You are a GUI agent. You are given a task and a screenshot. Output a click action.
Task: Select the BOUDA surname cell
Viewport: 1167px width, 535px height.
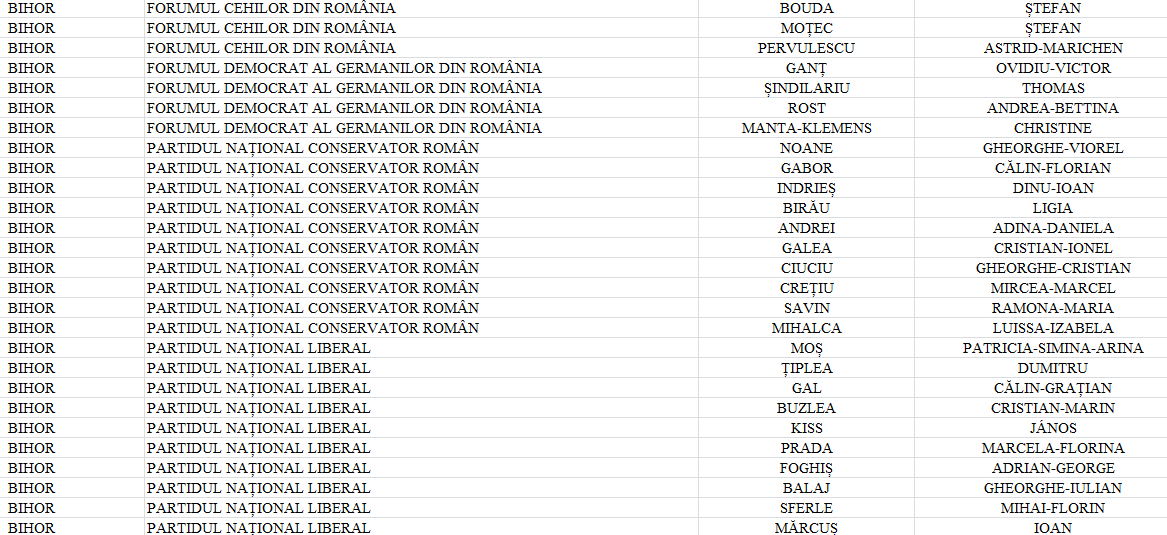click(806, 8)
